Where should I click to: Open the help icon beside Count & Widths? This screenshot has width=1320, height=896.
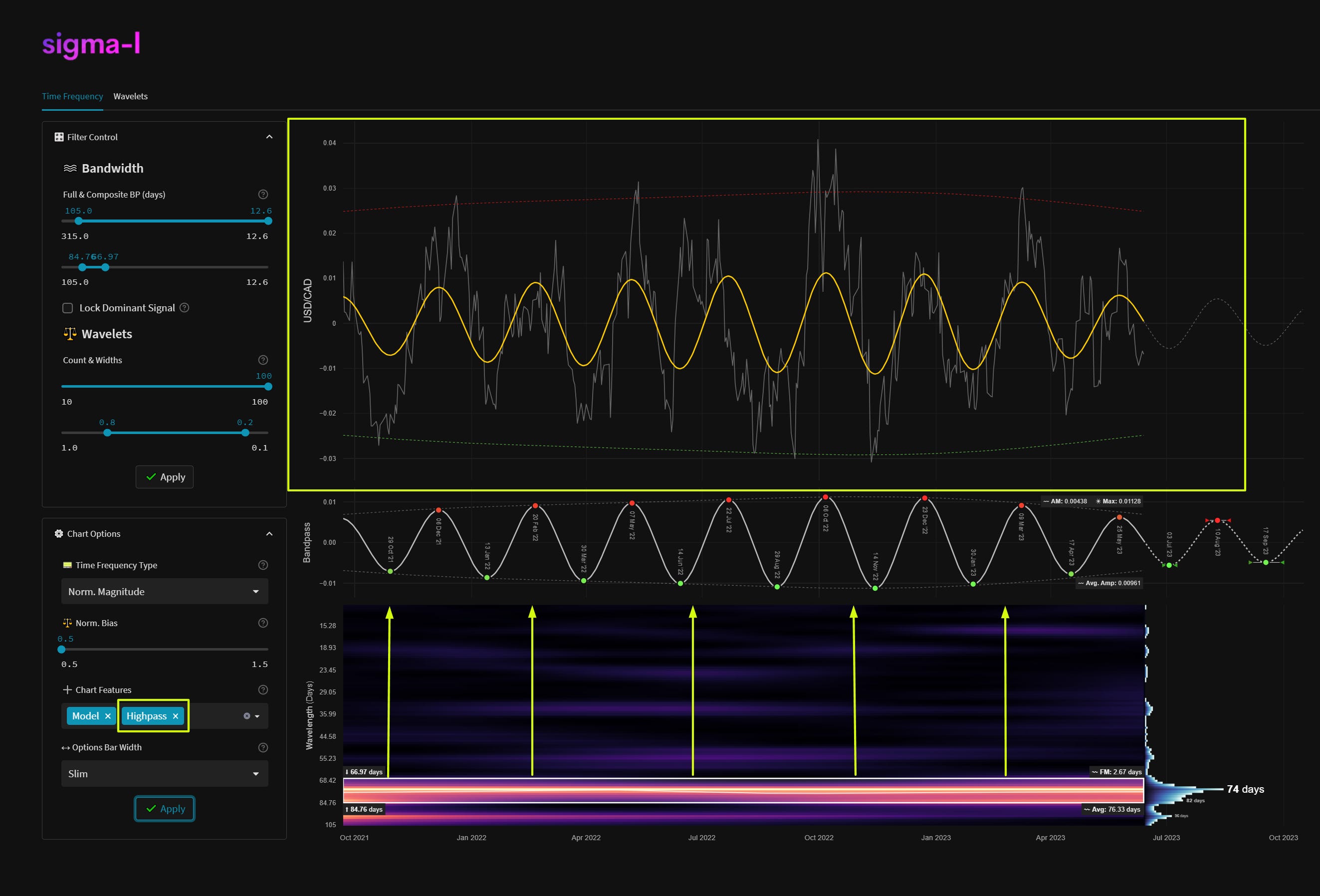coord(262,360)
